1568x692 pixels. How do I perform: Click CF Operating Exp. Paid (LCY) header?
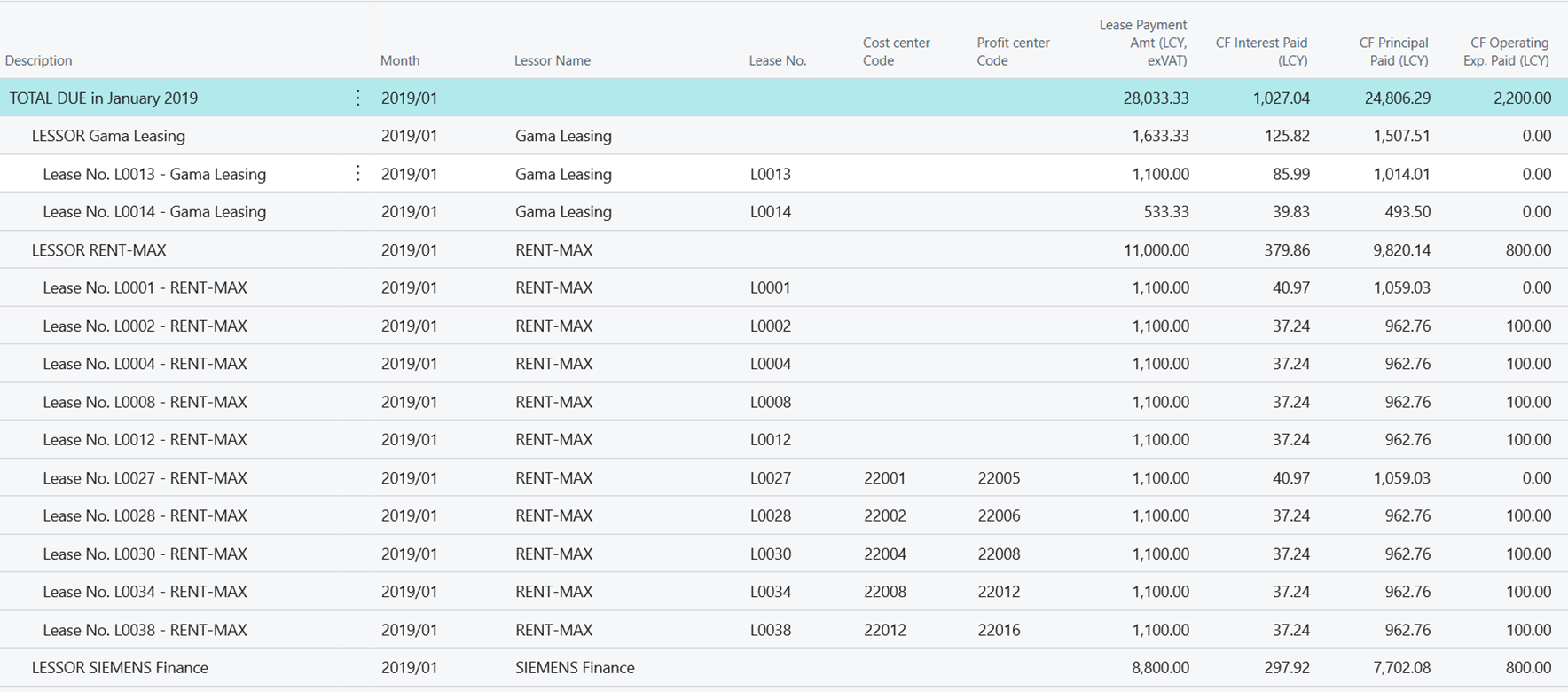(x=1506, y=51)
